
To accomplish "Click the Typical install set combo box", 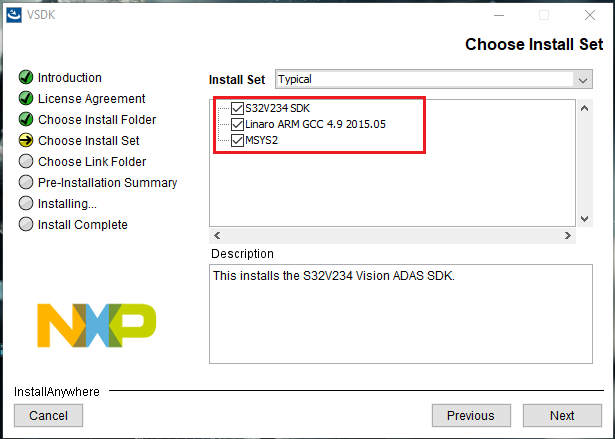I will click(434, 79).
